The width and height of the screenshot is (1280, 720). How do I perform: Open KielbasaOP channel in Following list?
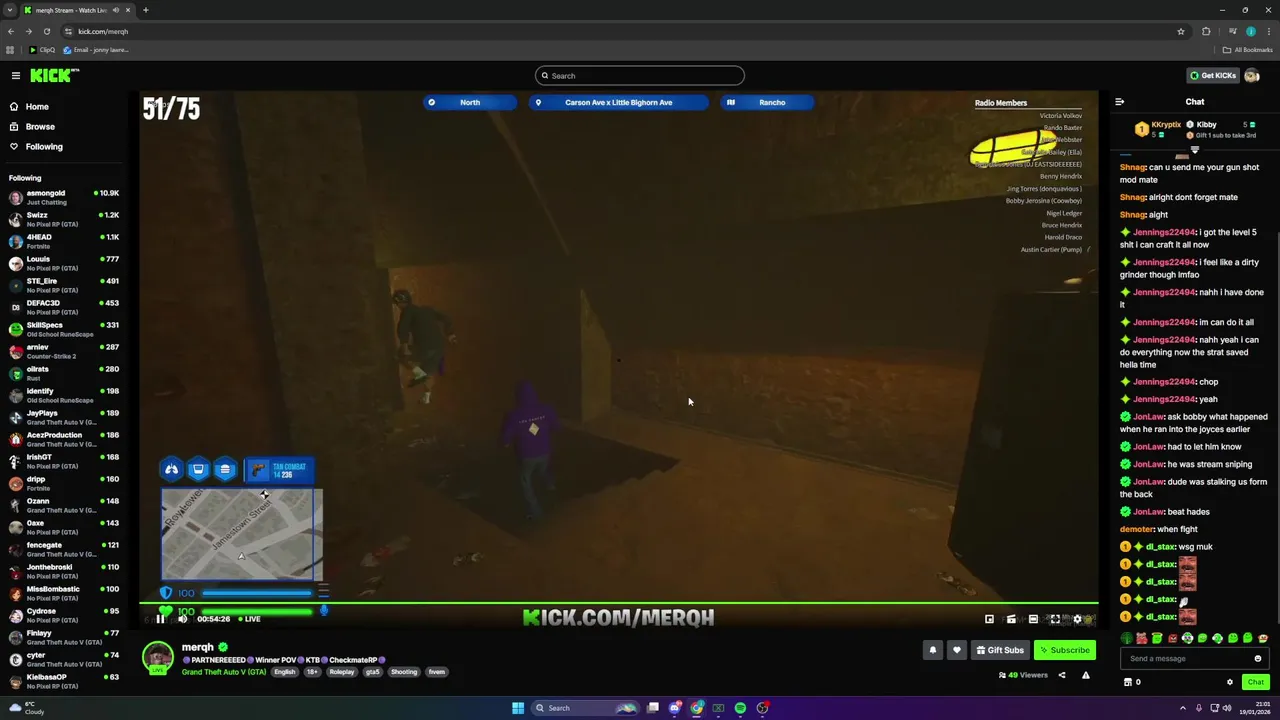(64, 681)
